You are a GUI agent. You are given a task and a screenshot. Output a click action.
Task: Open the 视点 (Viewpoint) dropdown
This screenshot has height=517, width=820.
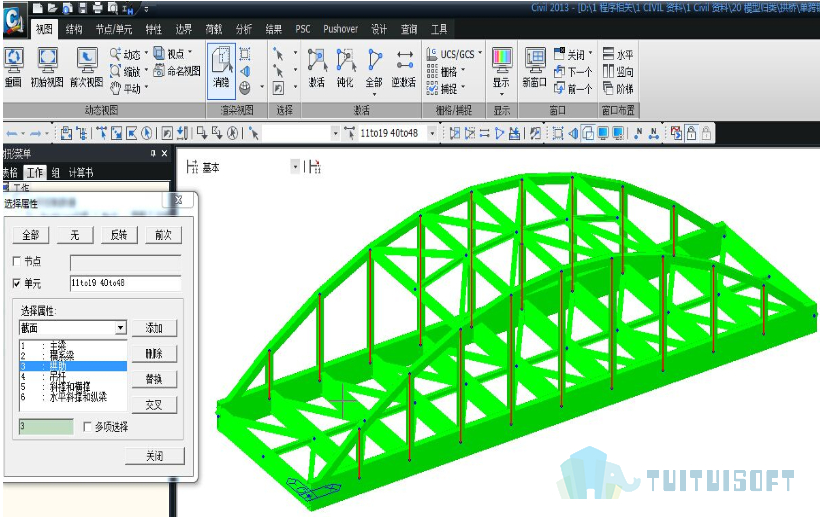pyautogui.click(x=190, y=53)
